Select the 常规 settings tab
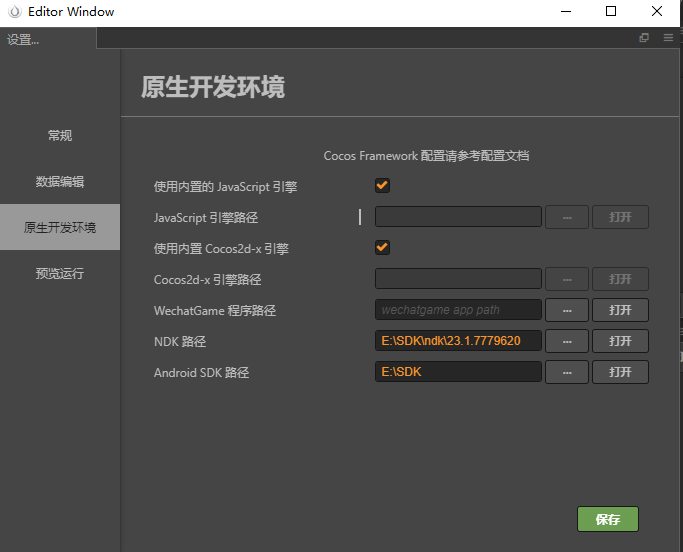 coord(60,135)
